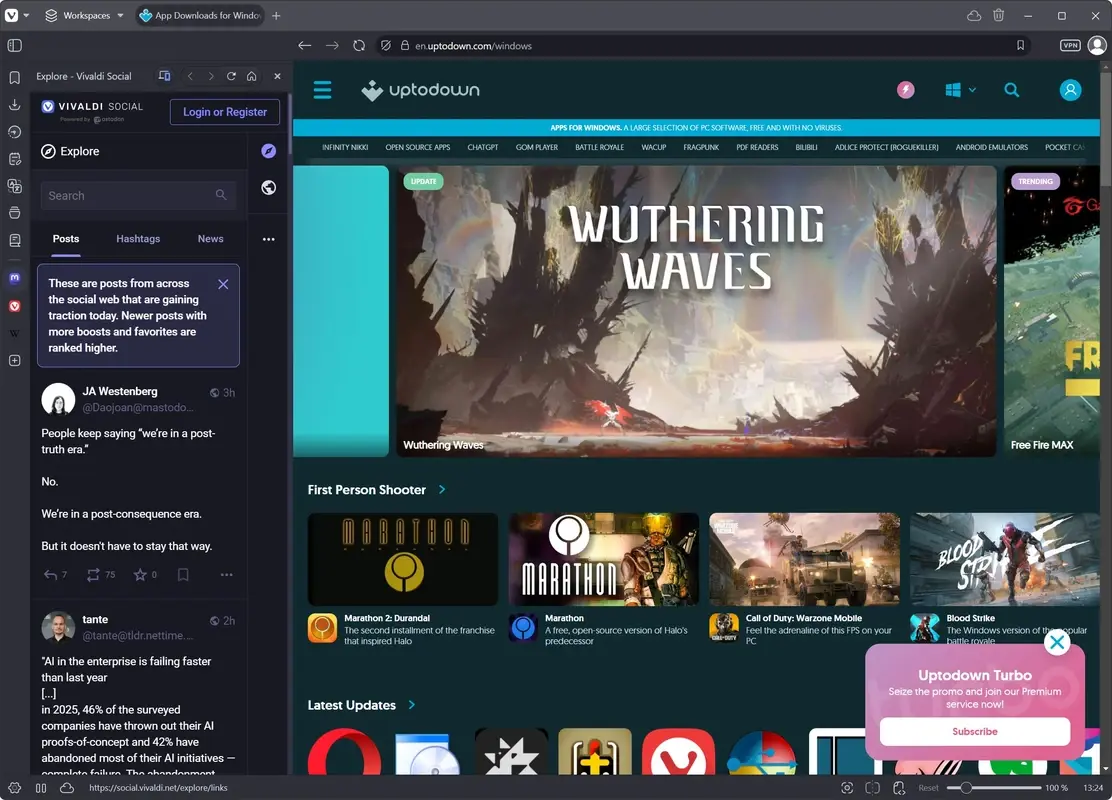Screen dimensions: 1112x800
Task: Add a new web panel with the plus icon
Action: tap(14, 360)
